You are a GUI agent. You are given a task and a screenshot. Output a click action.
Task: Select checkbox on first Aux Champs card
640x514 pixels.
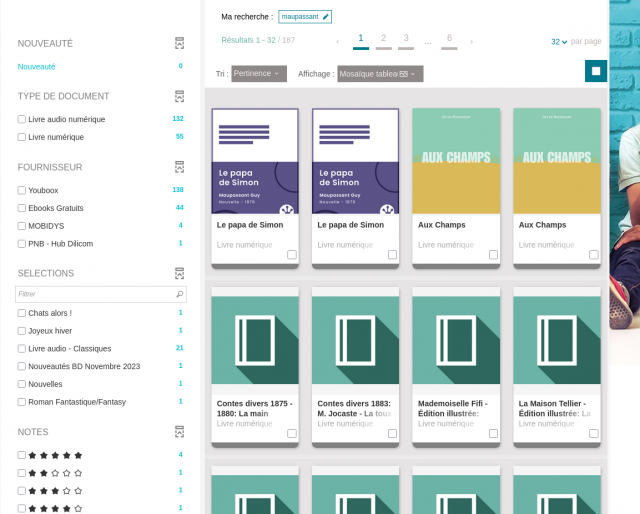pyautogui.click(x=493, y=255)
